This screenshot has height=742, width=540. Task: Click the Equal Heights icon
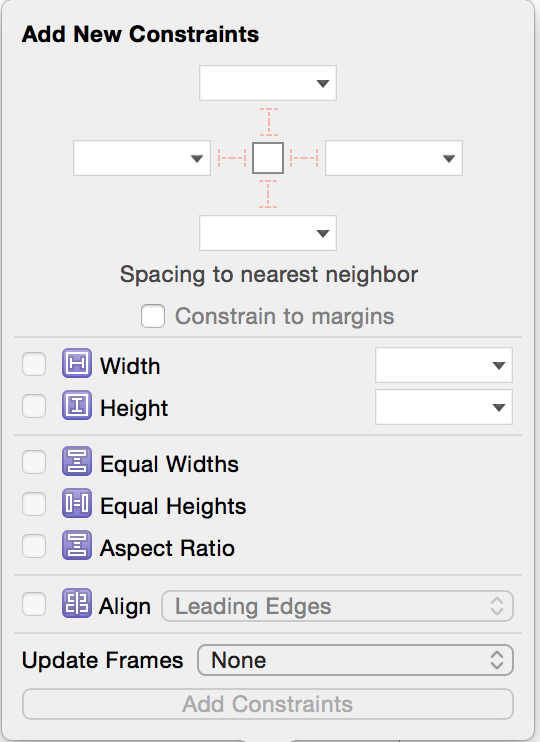coord(77,504)
